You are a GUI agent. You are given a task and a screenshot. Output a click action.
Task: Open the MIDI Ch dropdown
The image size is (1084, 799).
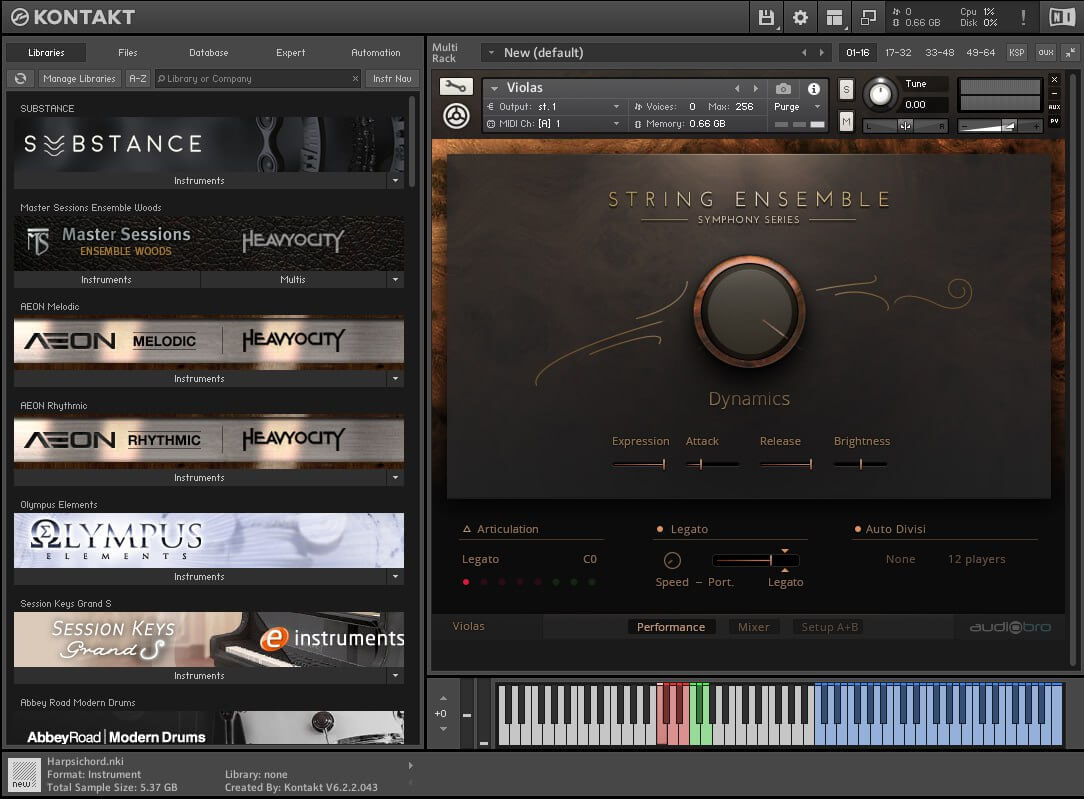(616, 124)
